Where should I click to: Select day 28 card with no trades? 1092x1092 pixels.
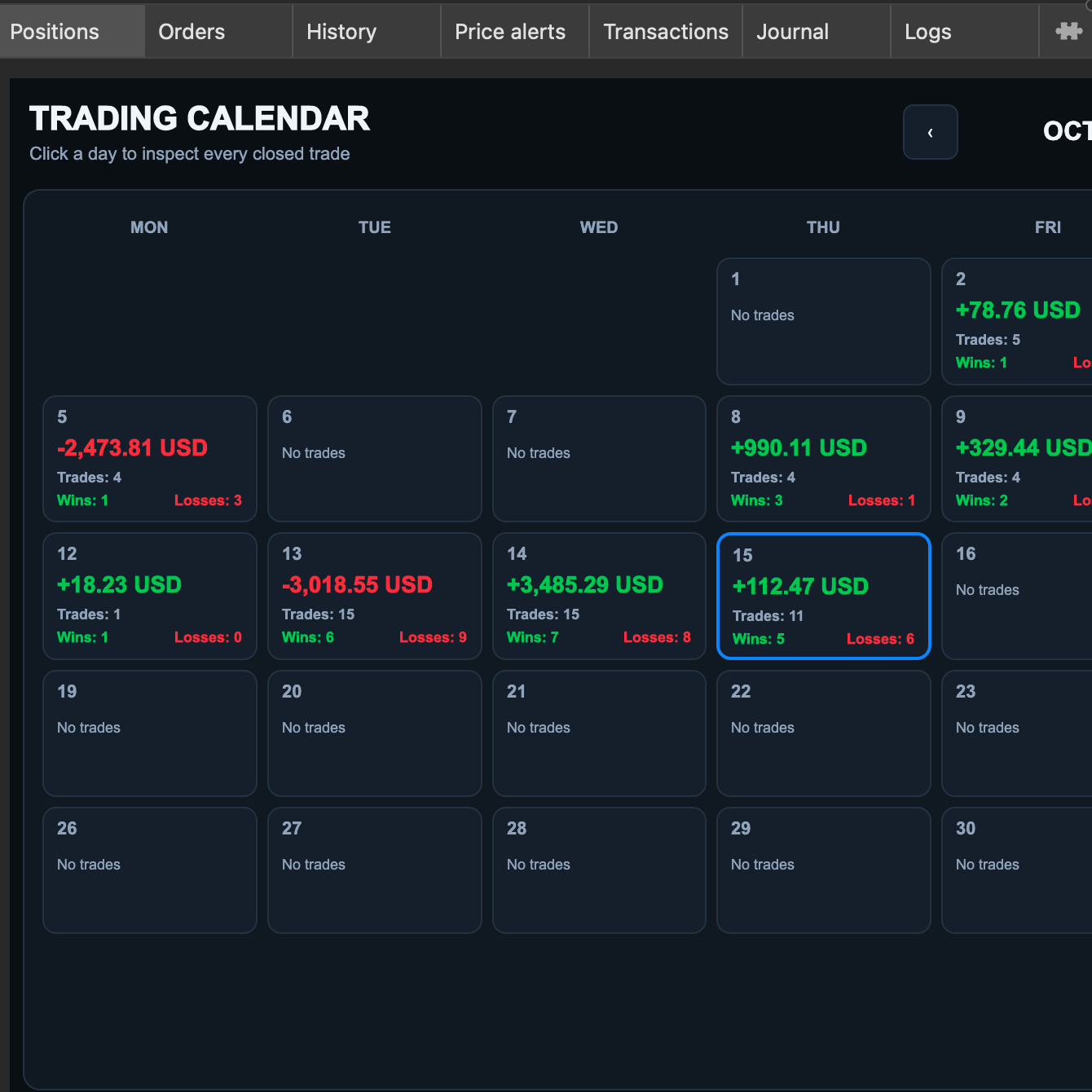pos(599,870)
